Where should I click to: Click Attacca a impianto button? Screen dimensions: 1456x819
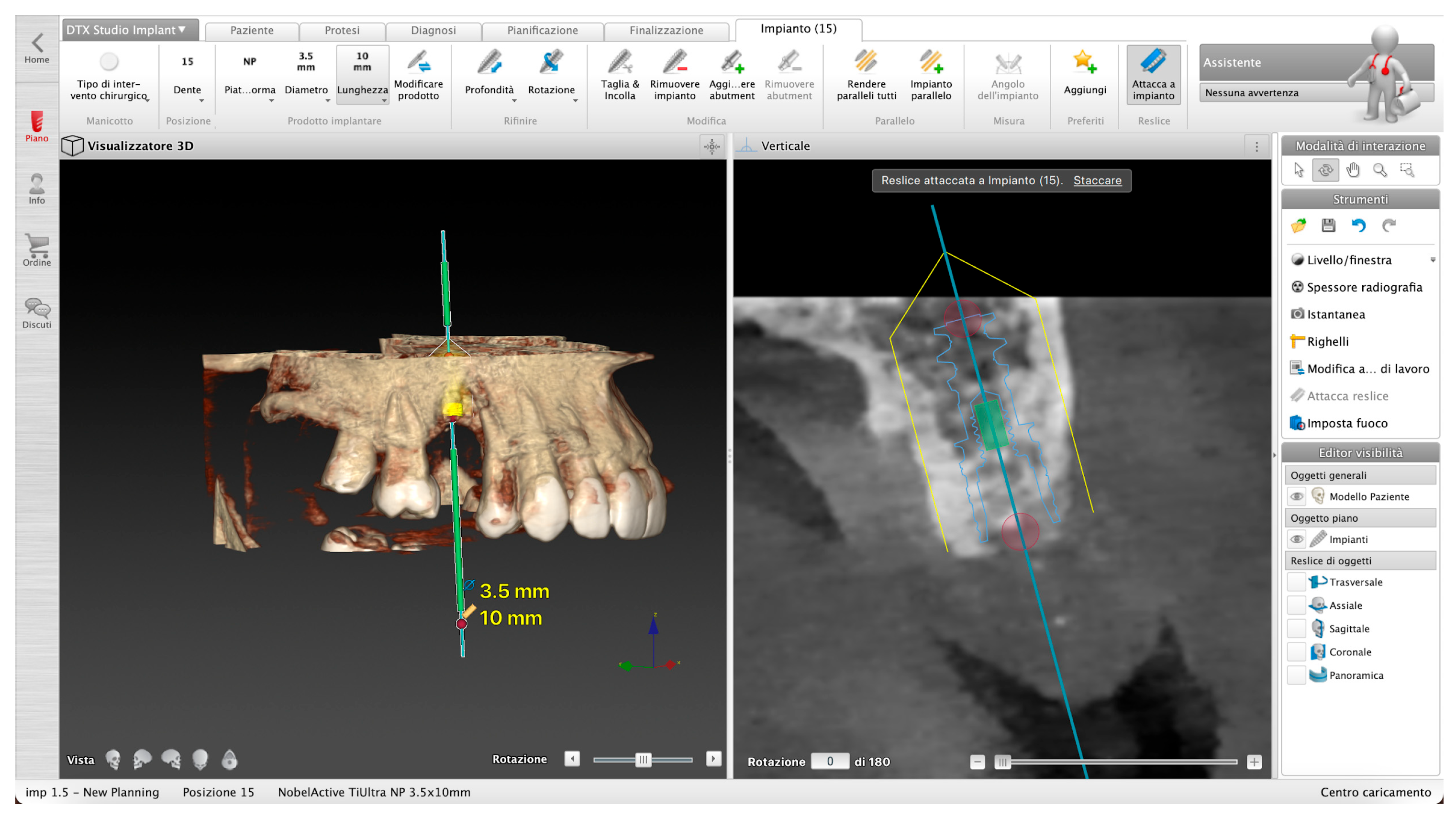coord(1153,75)
